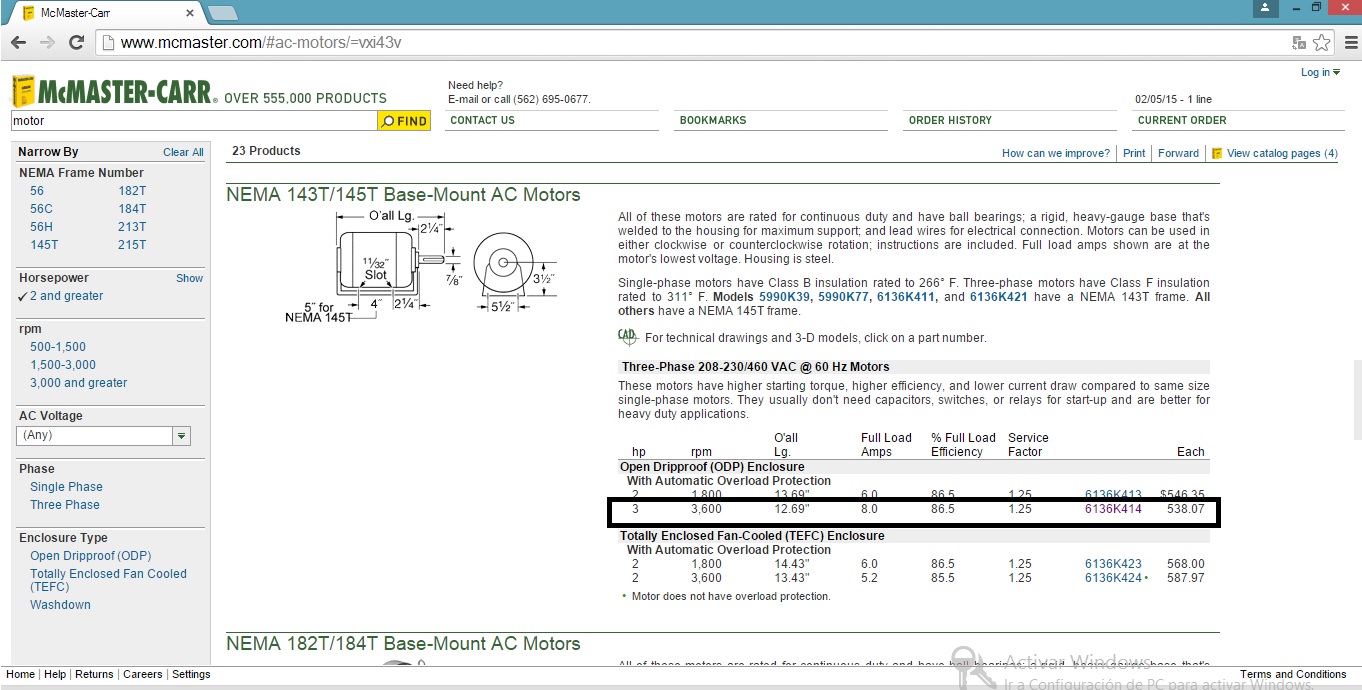The width and height of the screenshot is (1362, 690).
Task: Click the Home footer link
Action: 20,674
